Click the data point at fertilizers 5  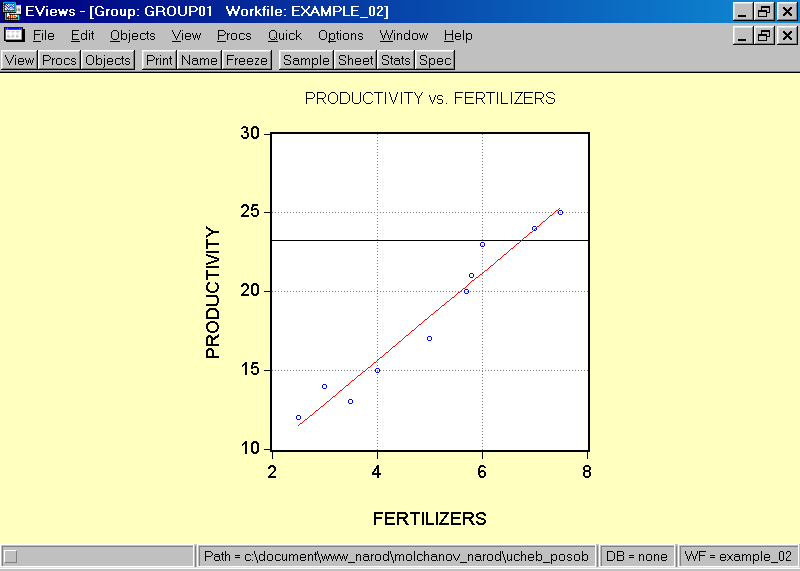click(430, 339)
